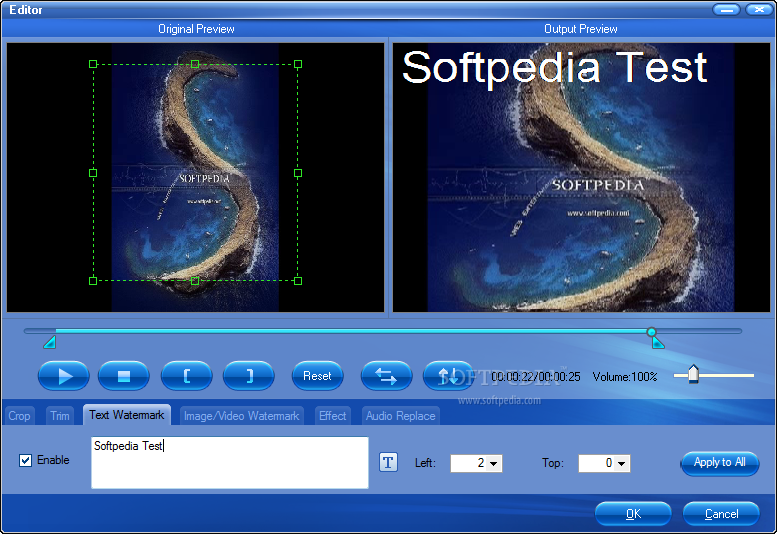Click the bottom-middle crop handle in Original Preview
777x534 pixels.
(x=195, y=281)
